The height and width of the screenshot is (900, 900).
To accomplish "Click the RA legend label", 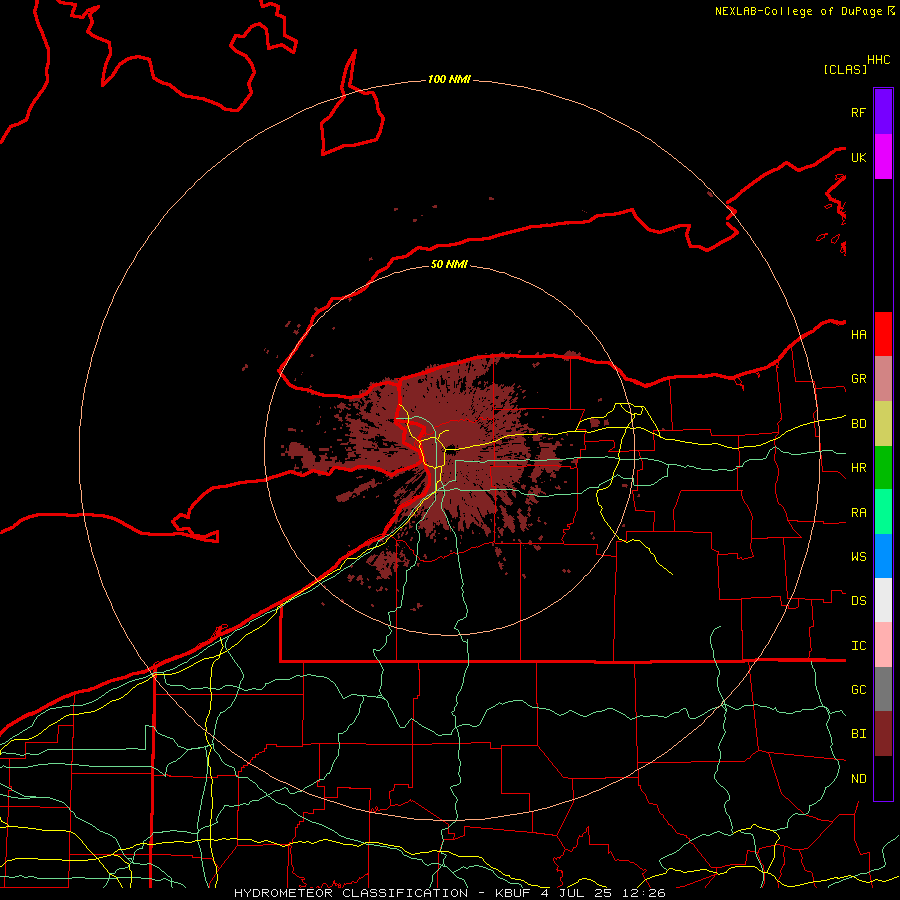I will click(859, 513).
